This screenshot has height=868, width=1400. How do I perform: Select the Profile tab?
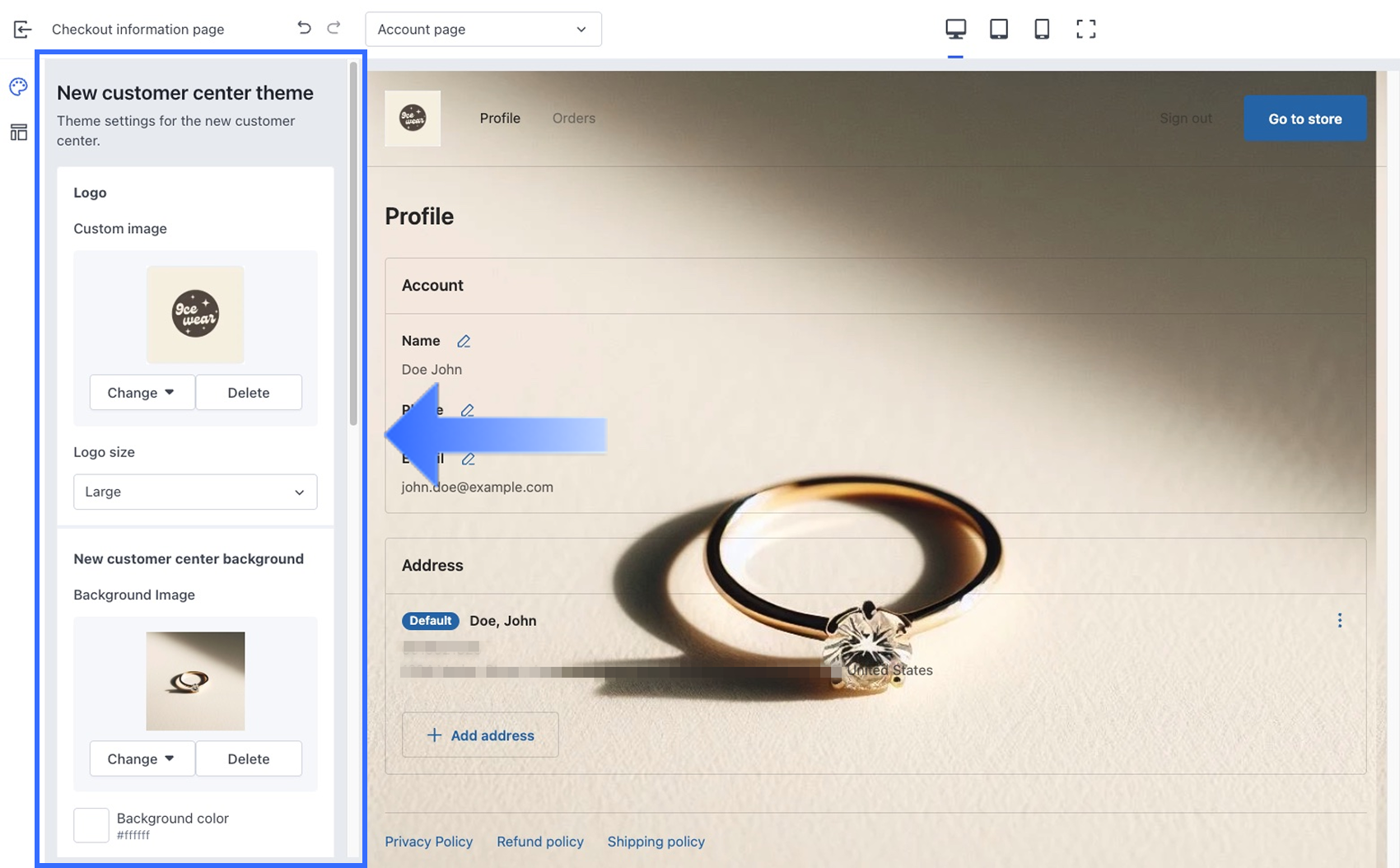[x=500, y=119]
